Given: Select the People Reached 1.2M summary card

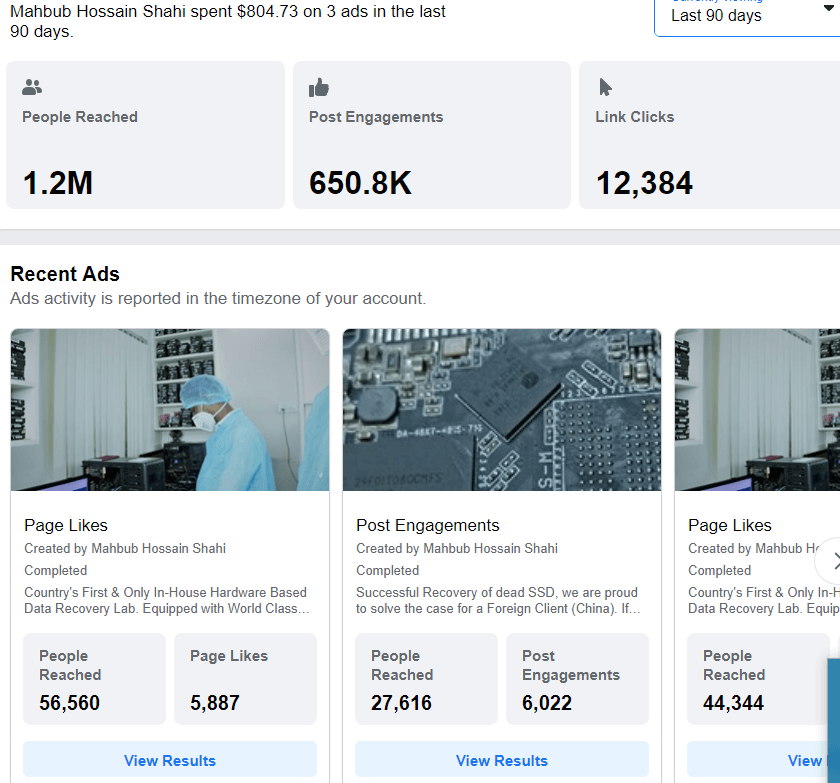Looking at the screenshot, I should [x=145, y=135].
